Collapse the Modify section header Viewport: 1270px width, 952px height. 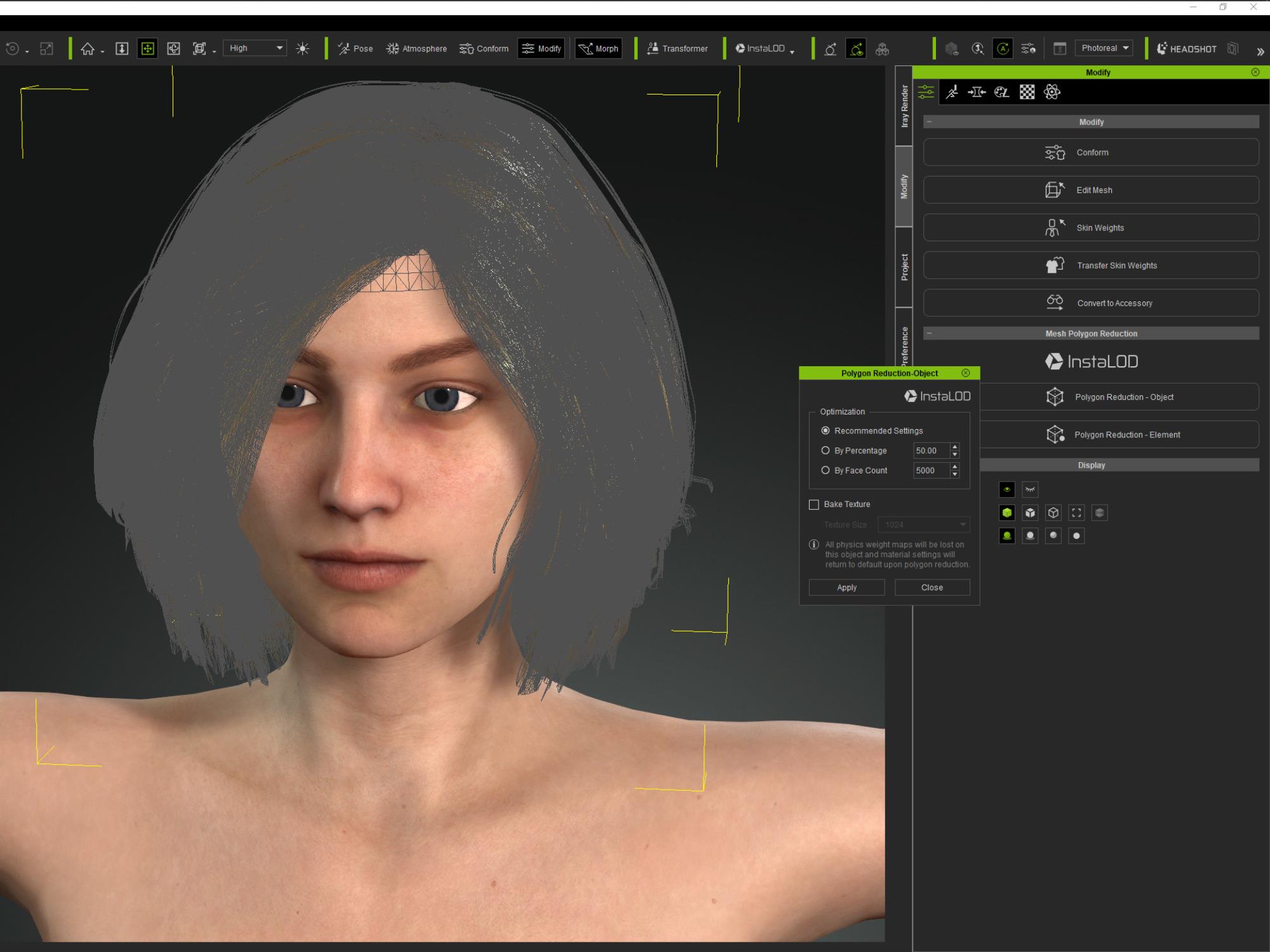pyautogui.click(x=930, y=122)
